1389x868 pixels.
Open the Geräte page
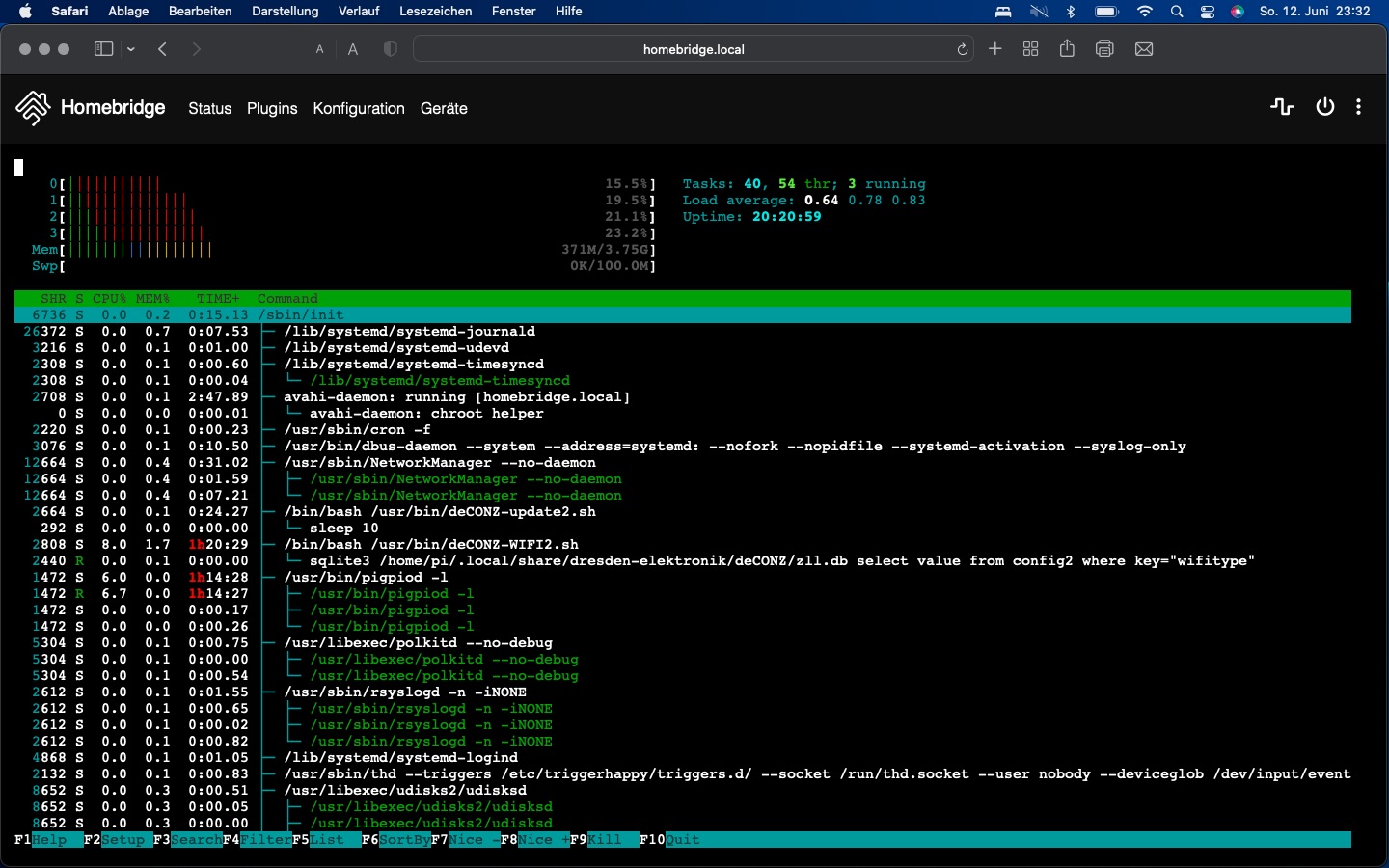click(x=444, y=108)
